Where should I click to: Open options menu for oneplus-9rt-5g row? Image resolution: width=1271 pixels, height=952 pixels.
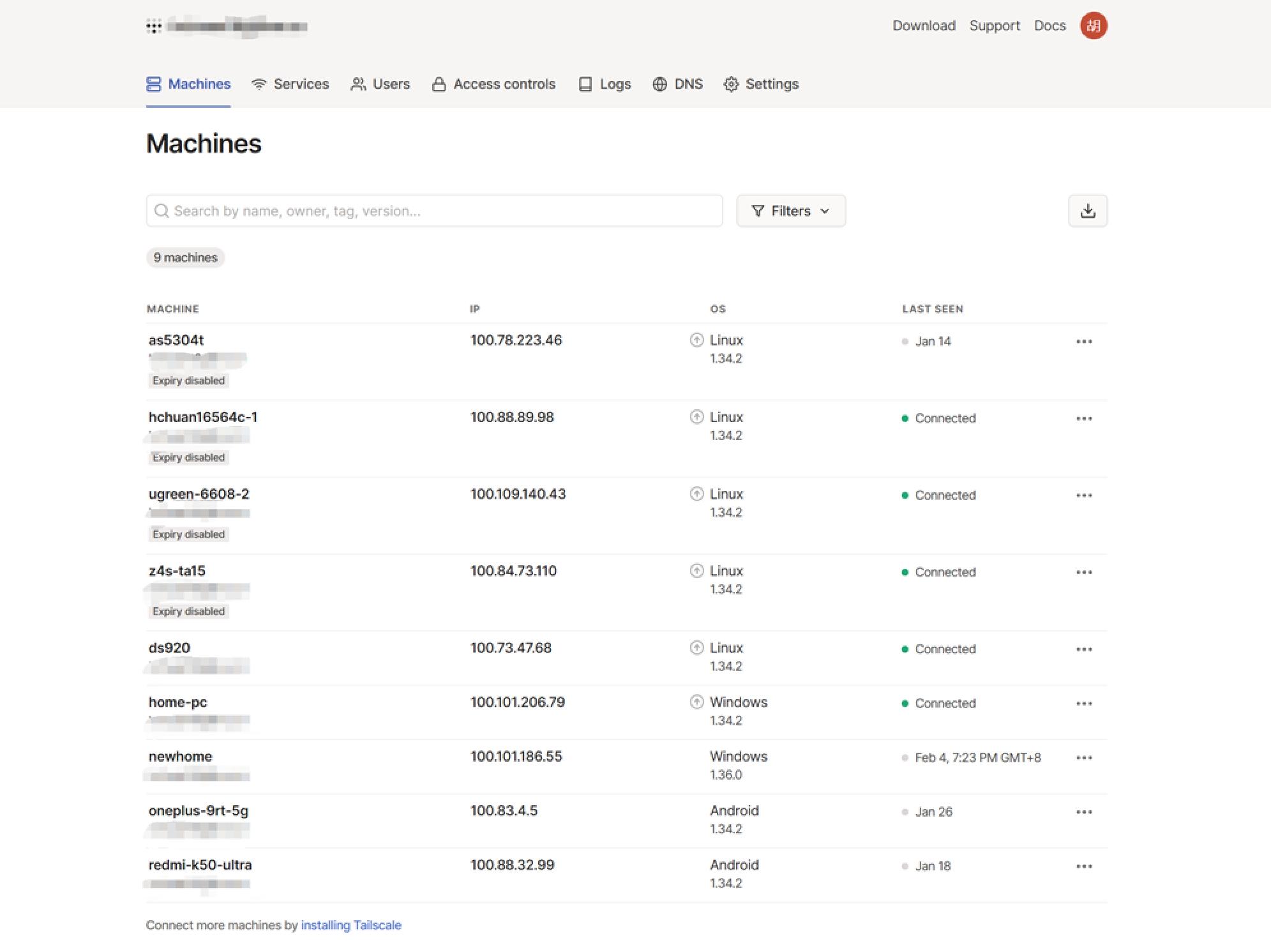click(x=1083, y=812)
